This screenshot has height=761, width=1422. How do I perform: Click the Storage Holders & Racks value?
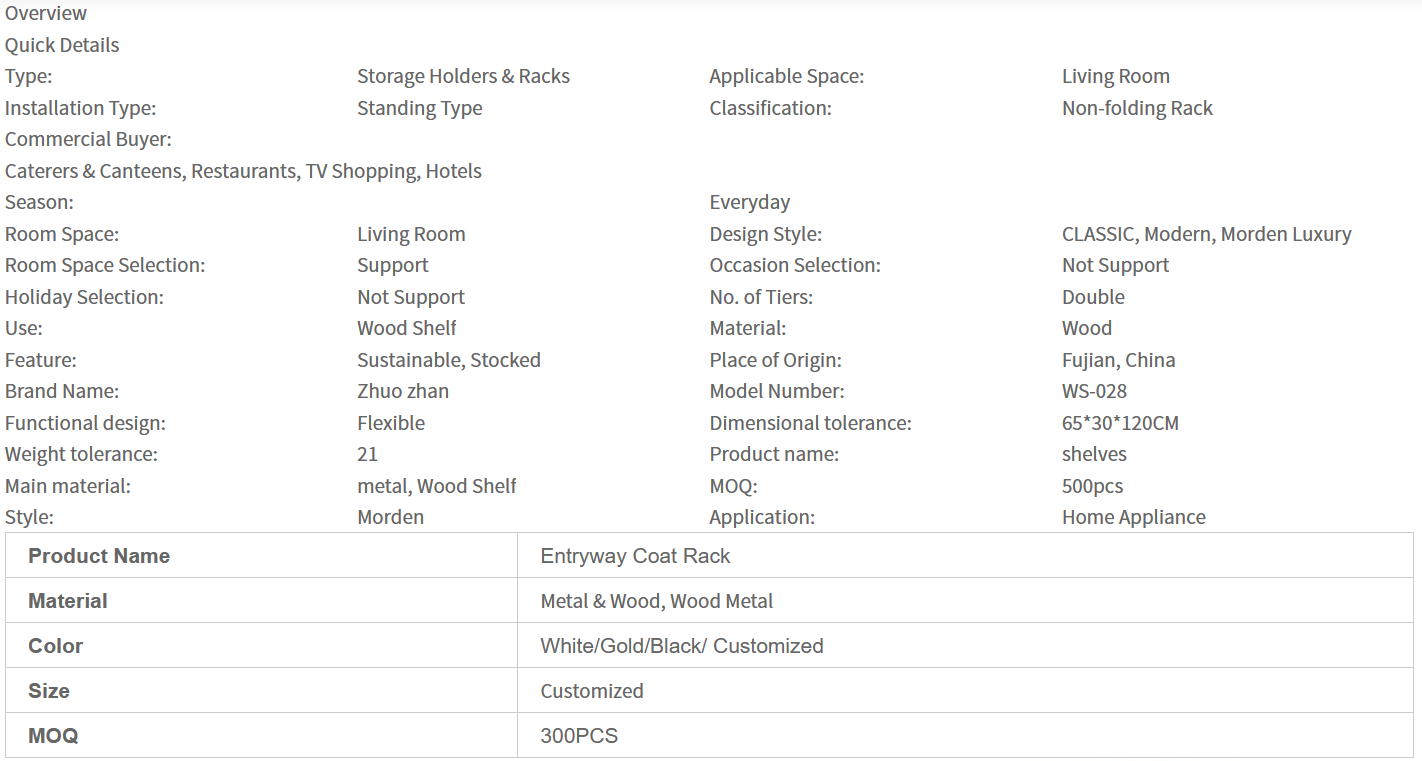click(x=463, y=76)
